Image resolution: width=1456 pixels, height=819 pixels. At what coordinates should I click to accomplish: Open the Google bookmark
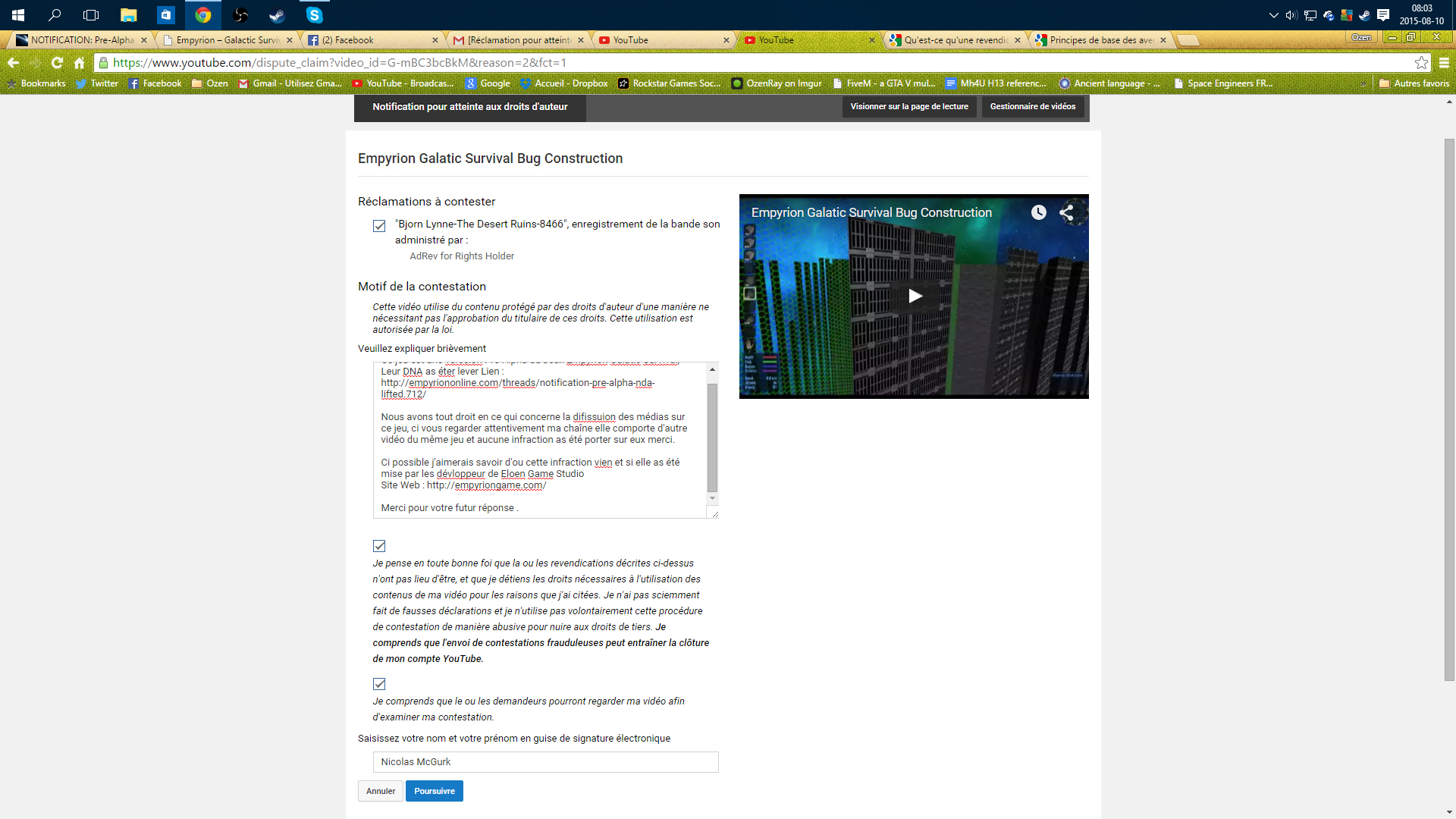(488, 83)
